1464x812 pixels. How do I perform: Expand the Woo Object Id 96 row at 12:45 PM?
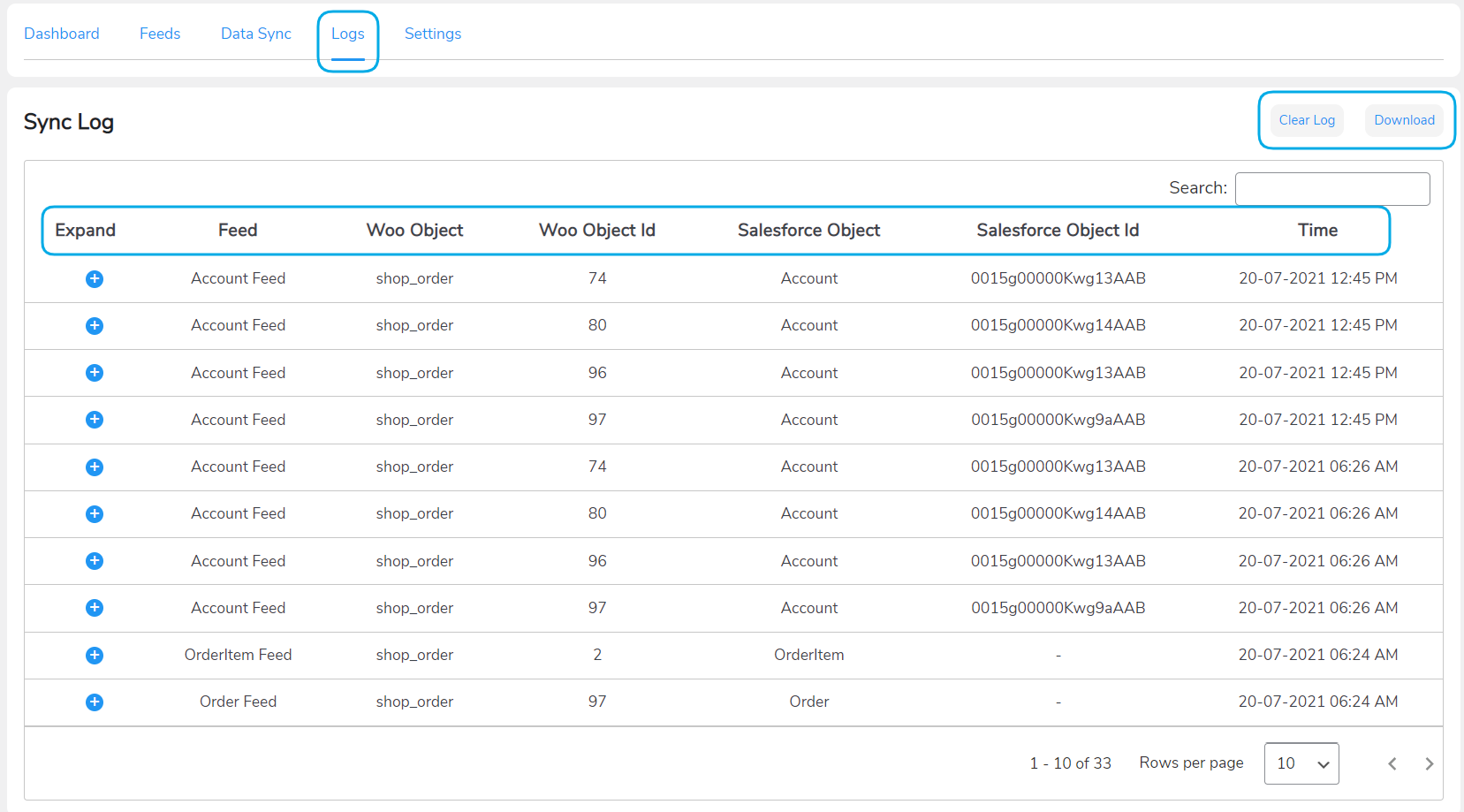click(95, 373)
